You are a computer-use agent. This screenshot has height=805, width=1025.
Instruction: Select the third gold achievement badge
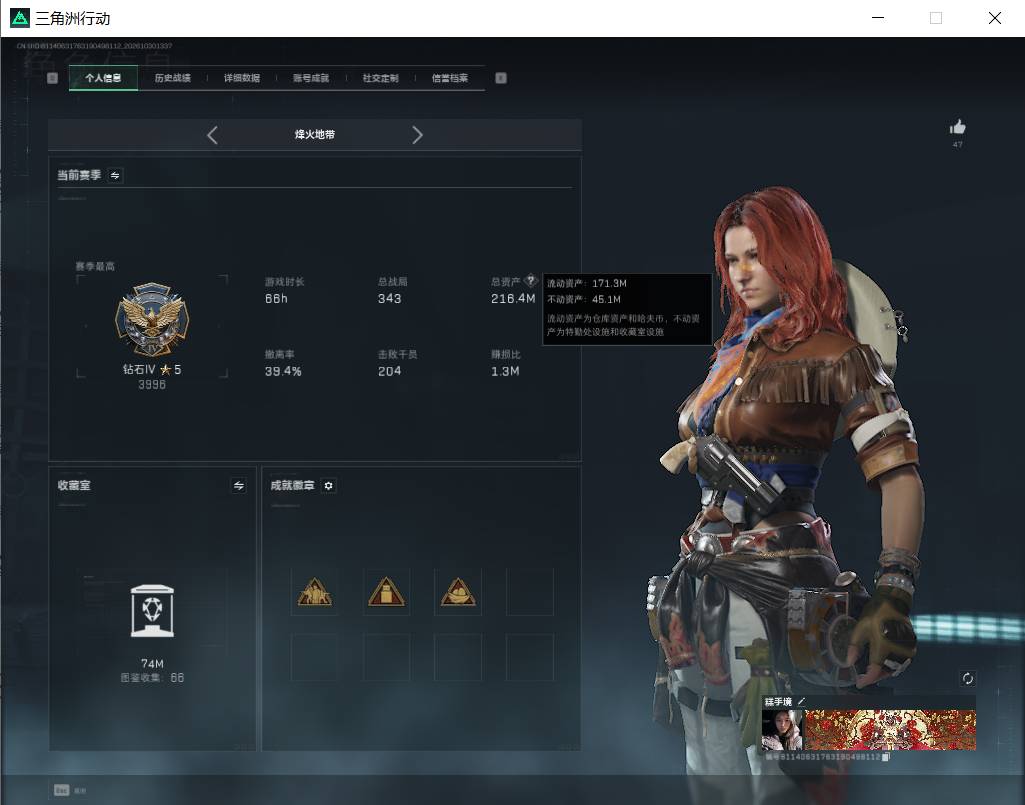[x=458, y=592]
